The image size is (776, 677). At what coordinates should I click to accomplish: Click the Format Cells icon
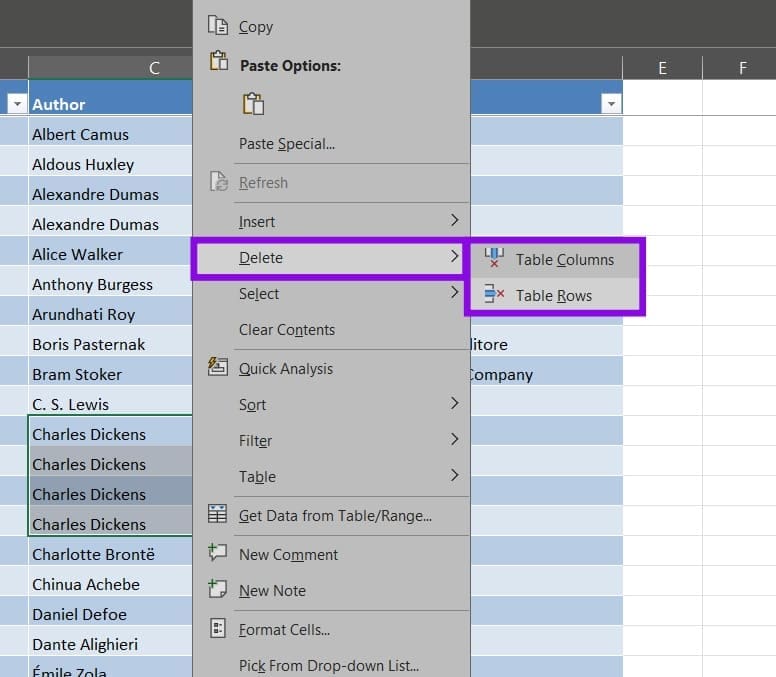coord(218,628)
